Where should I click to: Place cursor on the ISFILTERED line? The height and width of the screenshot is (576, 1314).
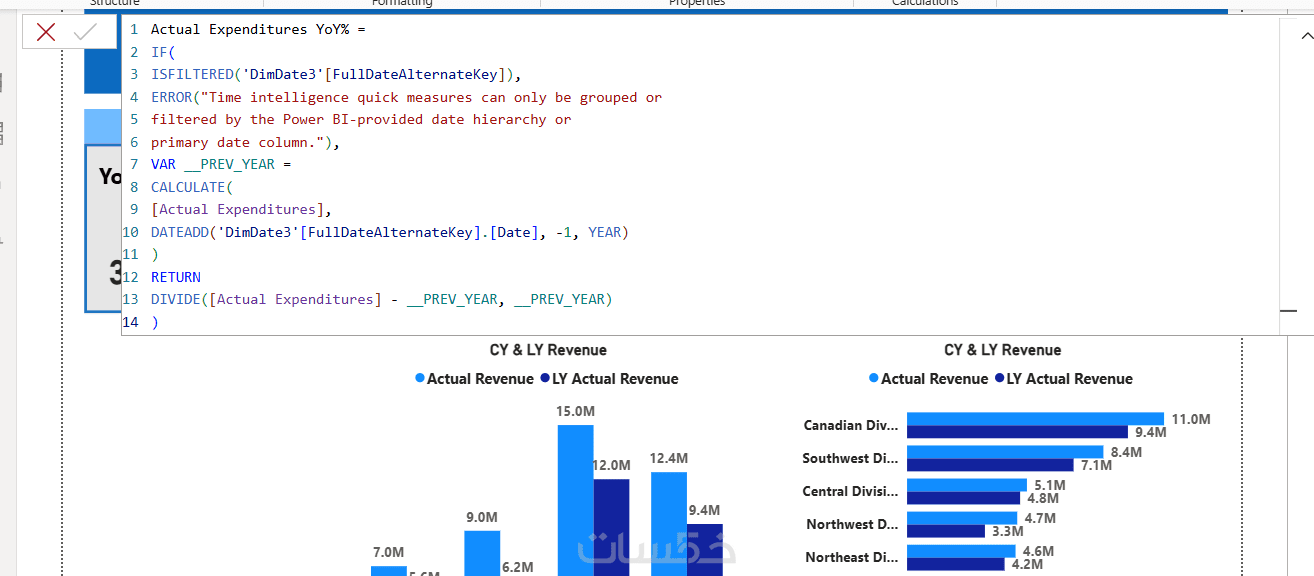click(x=336, y=75)
